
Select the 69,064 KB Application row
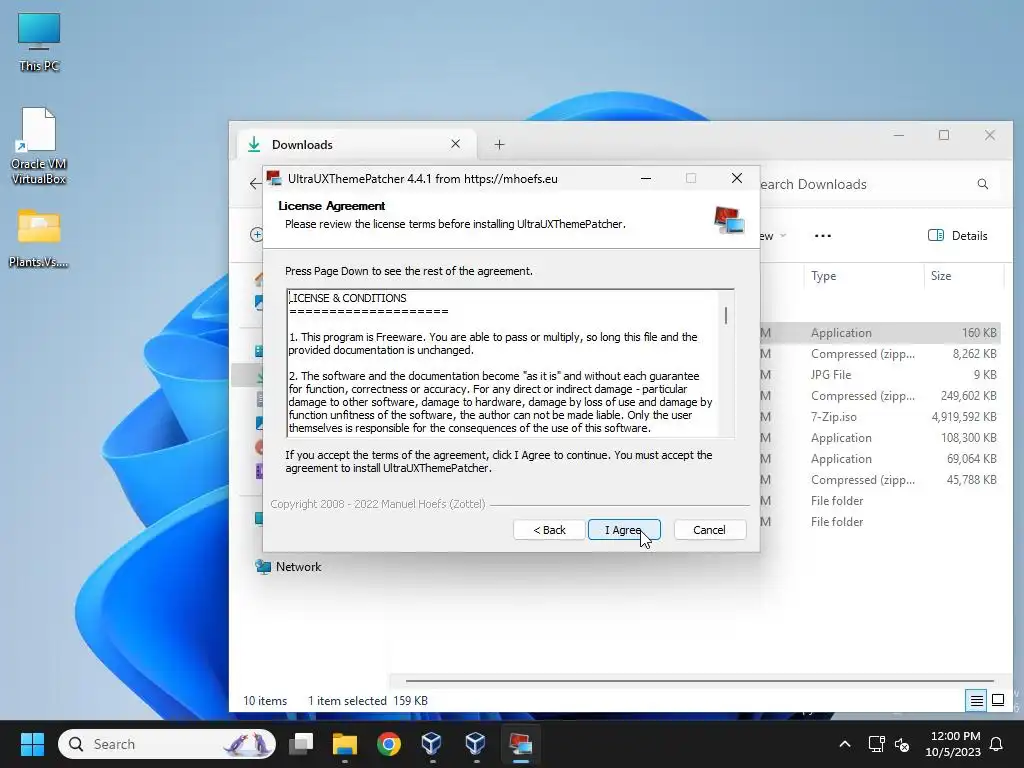pyautogui.click(x=882, y=458)
